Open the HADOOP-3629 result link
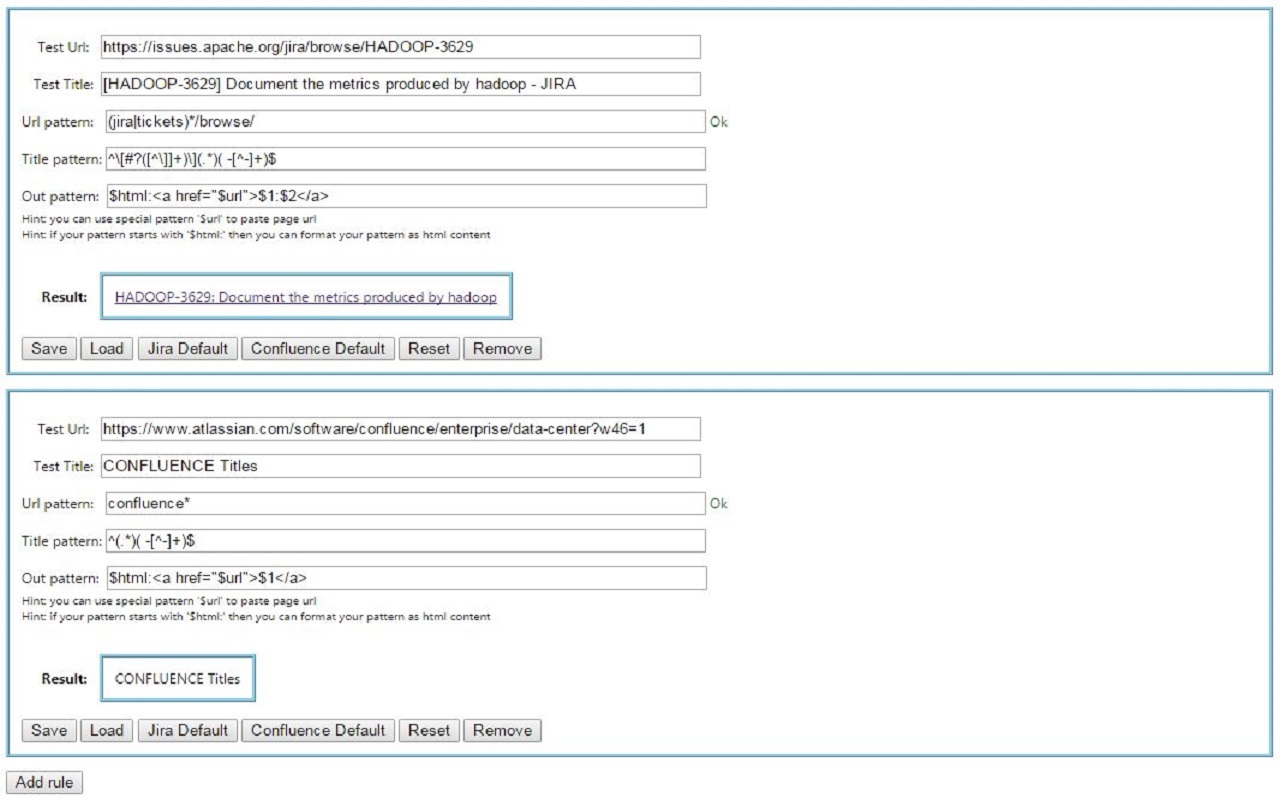 click(x=306, y=297)
